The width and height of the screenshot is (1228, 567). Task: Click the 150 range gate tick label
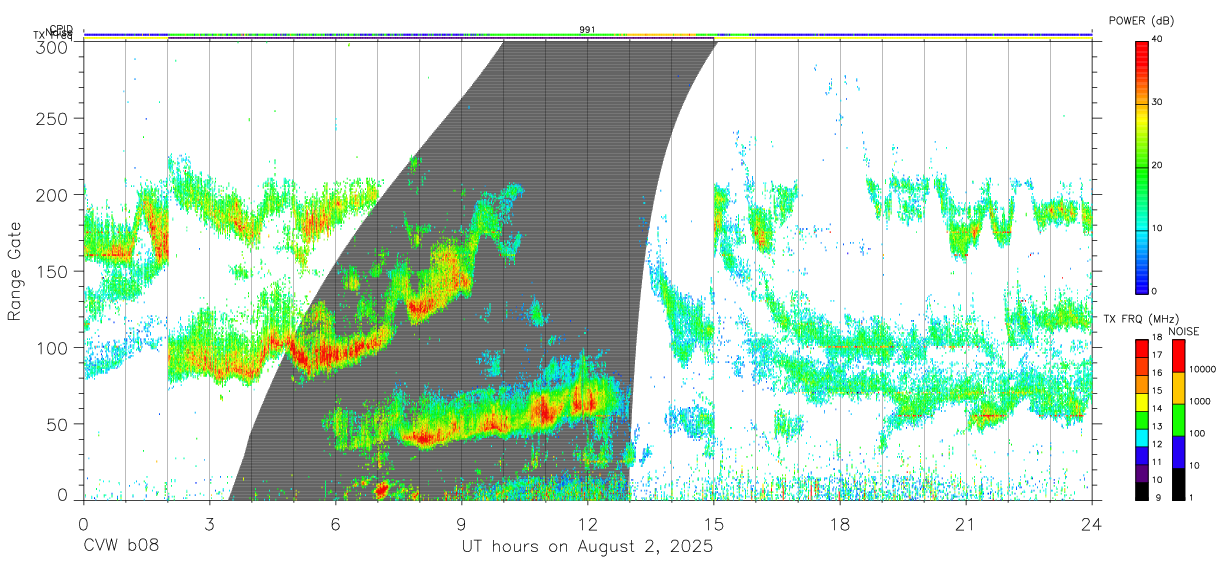pos(51,271)
